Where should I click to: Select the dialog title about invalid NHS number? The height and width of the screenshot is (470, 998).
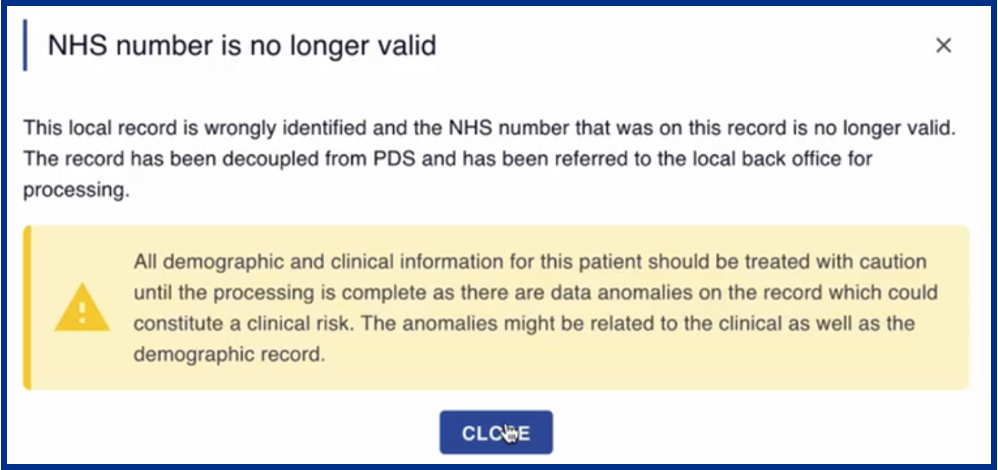click(242, 46)
